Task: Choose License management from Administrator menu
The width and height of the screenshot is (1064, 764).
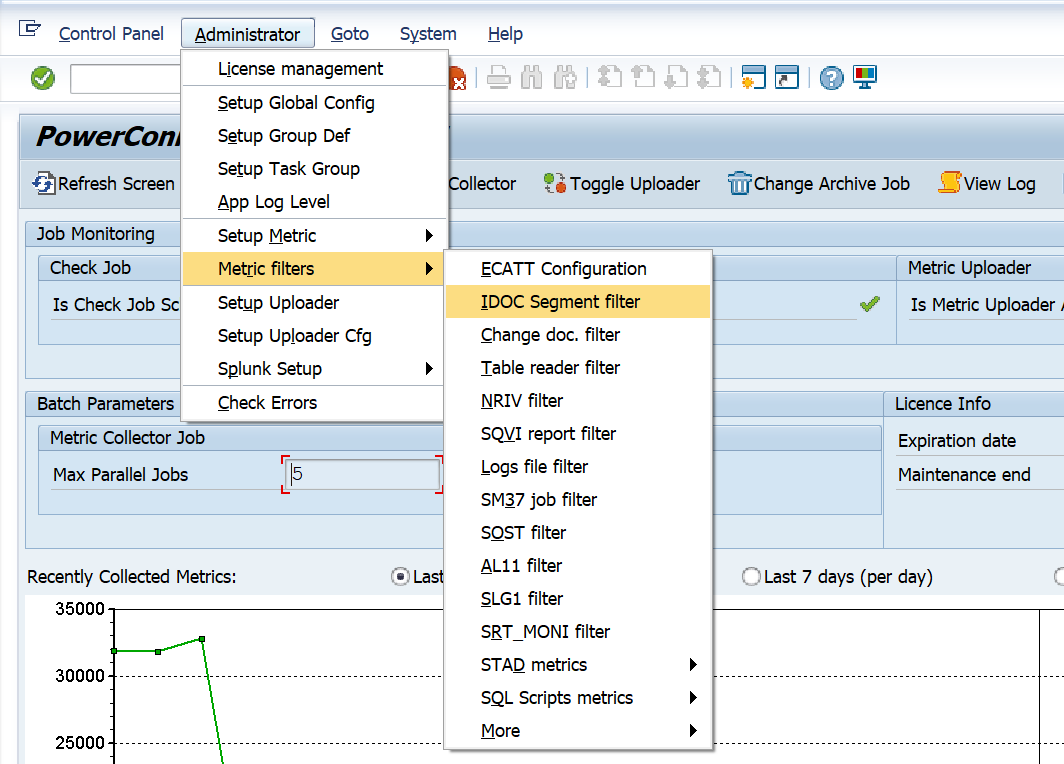Action: 300,69
